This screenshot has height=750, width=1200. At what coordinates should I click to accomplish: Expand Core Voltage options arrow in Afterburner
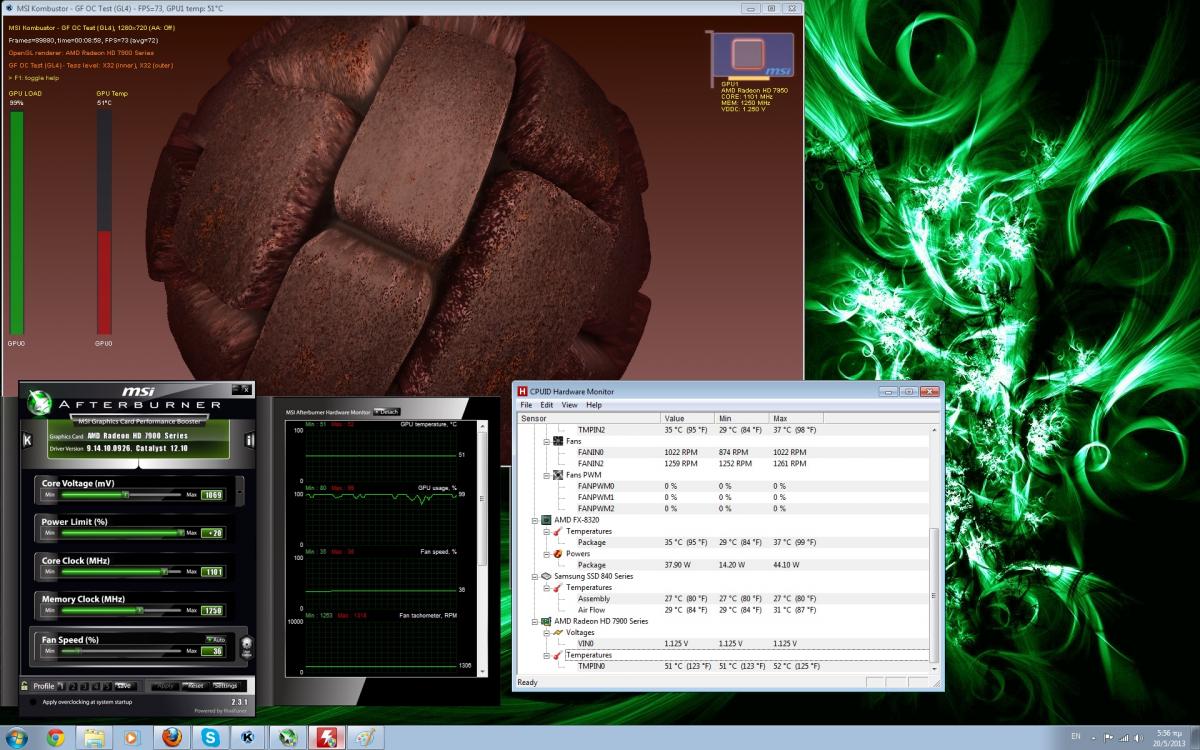click(239, 493)
